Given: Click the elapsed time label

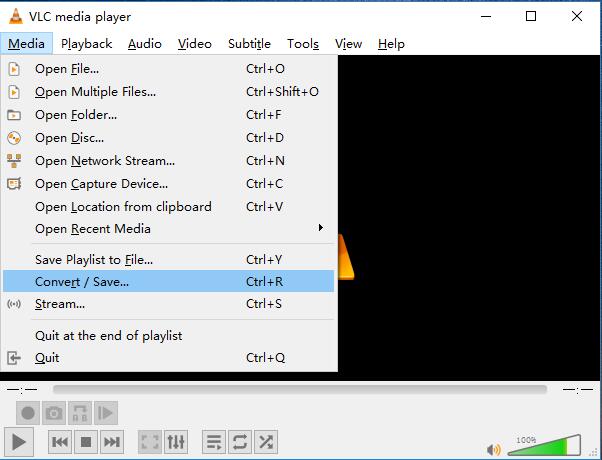Looking at the screenshot, I should pos(22,389).
